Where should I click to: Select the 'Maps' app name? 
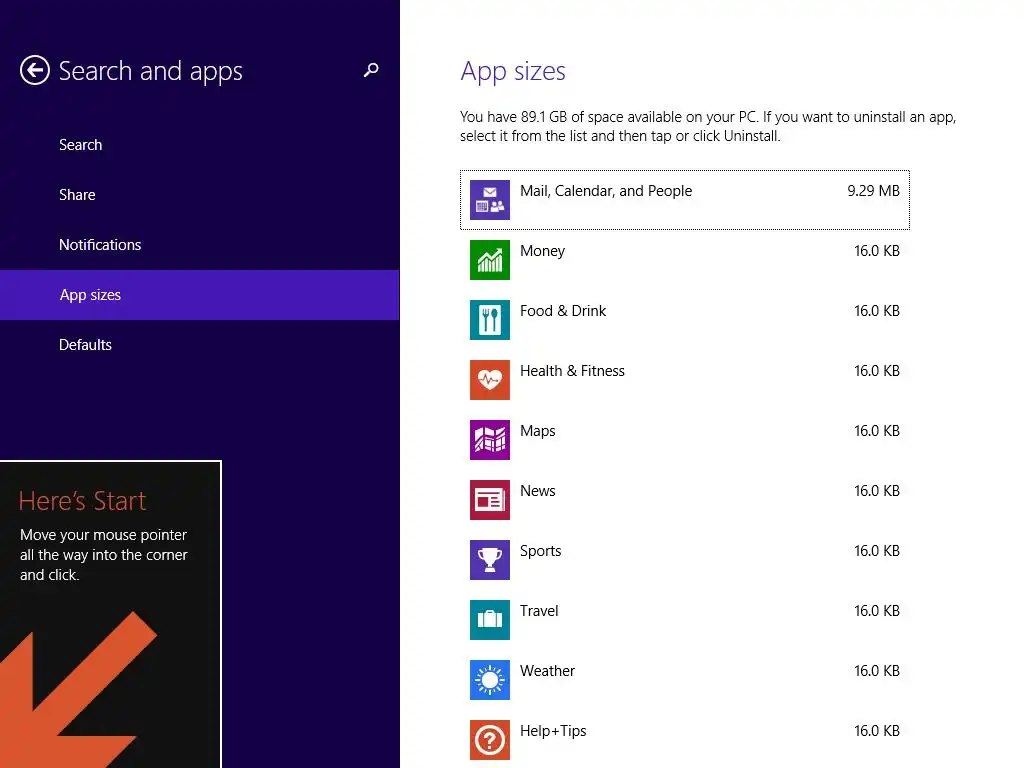[537, 432]
